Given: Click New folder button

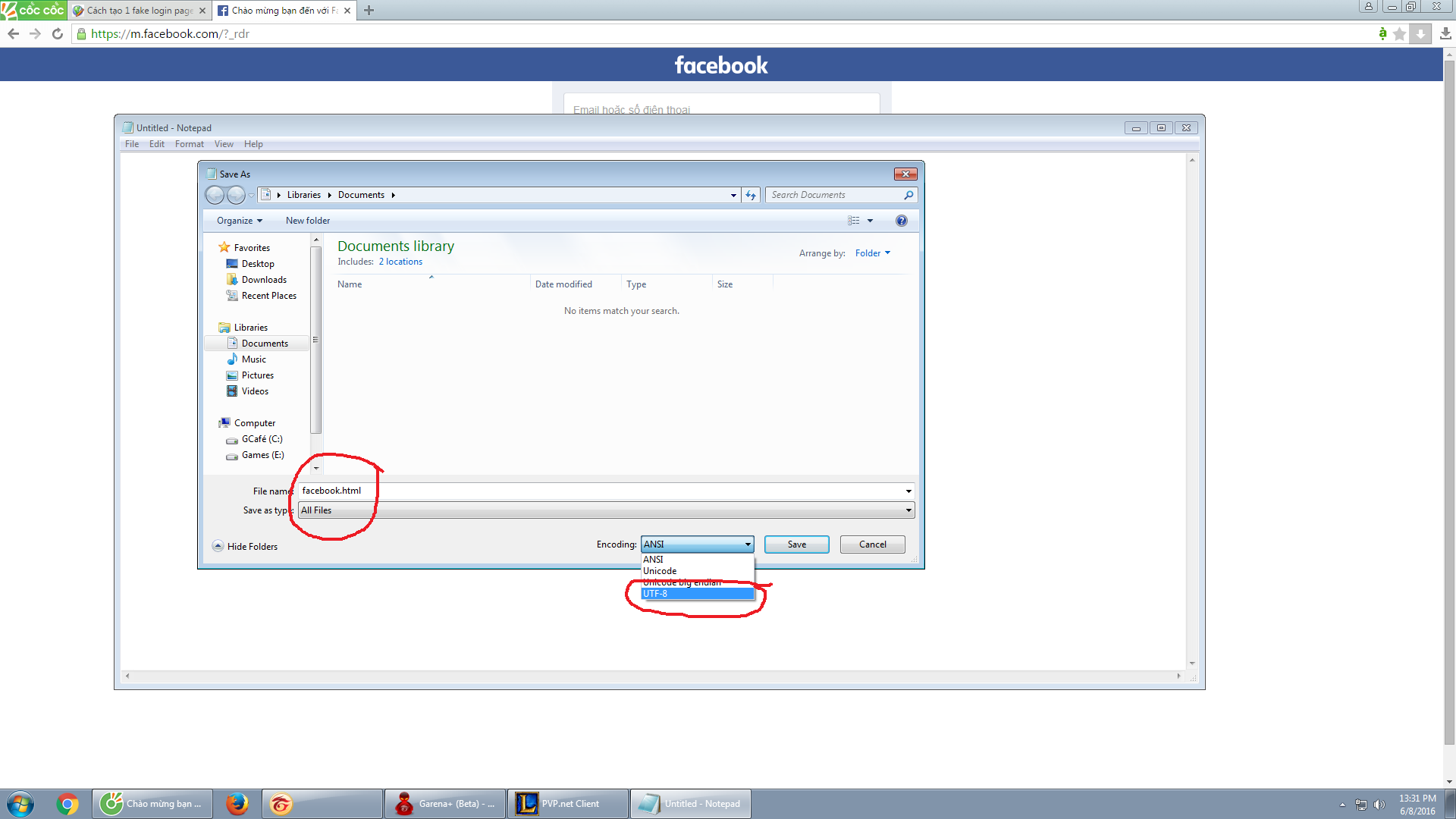Looking at the screenshot, I should [308, 221].
